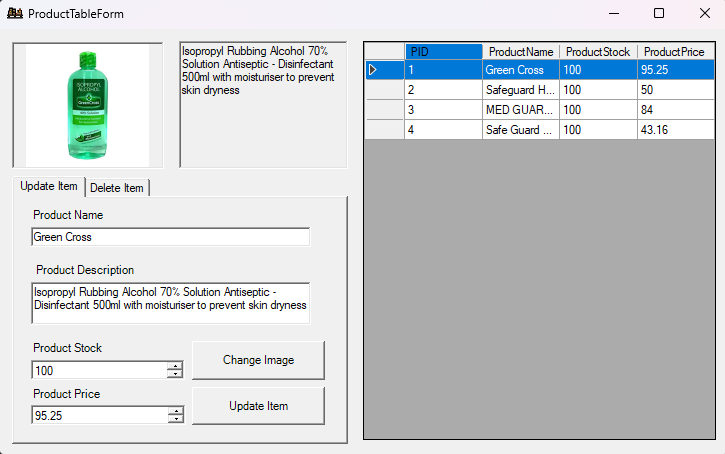Viewport: 725px width, 454px height.
Task: Click the ProductTableForm title bar app icon
Action: (14, 14)
